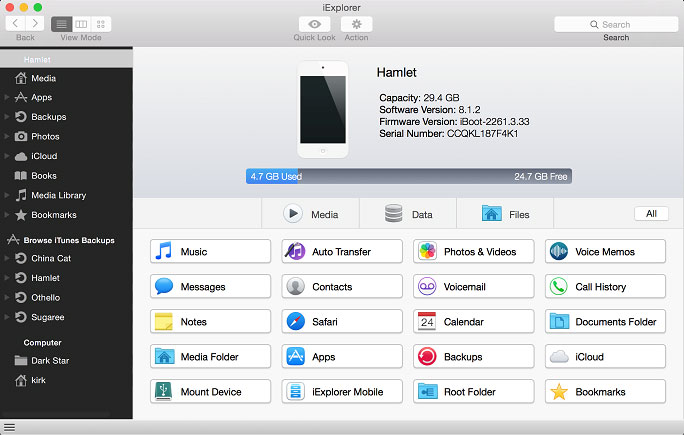Expand Apps in the sidebar
The height and width of the screenshot is (435, 684).
[x=7, y=97]
